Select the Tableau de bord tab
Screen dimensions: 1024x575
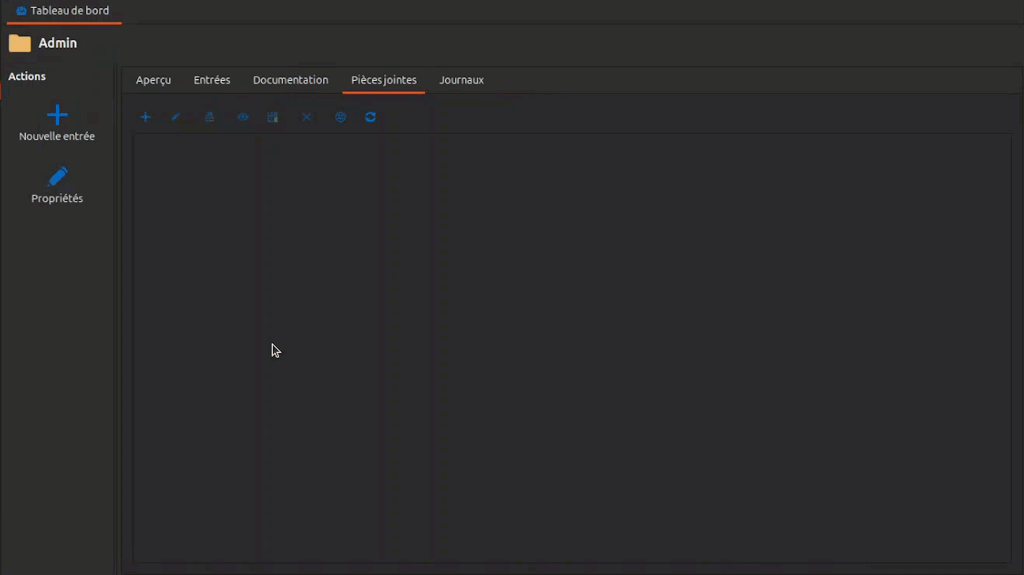63,11
